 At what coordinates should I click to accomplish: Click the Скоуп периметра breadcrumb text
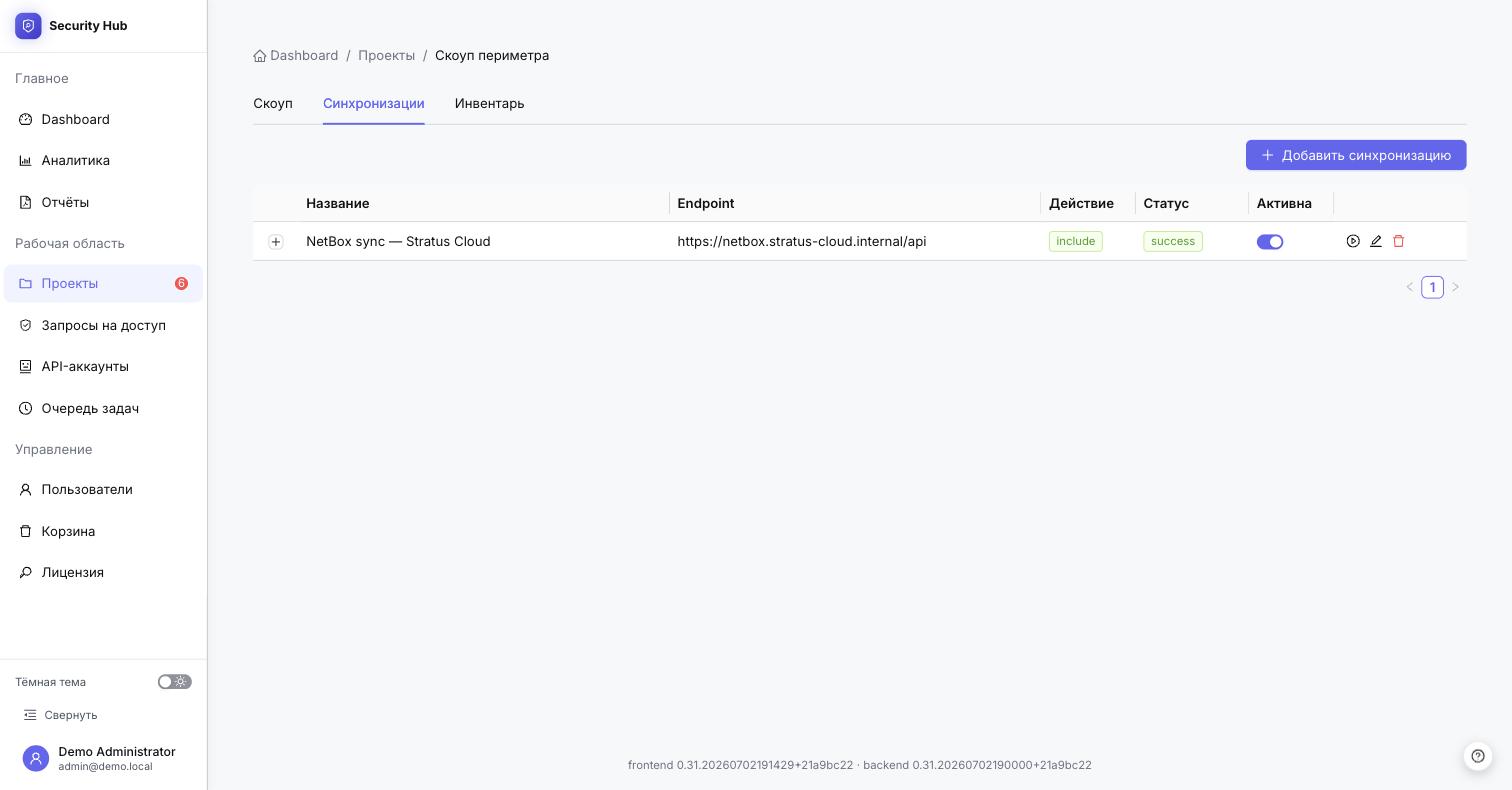click(x=492, y=56)
